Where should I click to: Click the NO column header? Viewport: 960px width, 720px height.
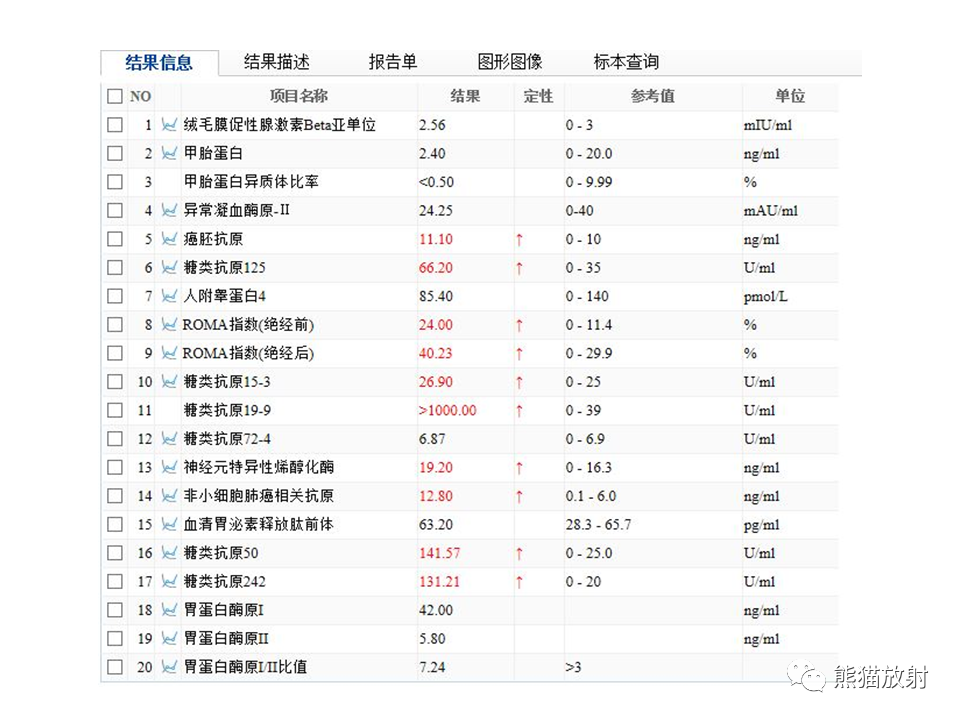[x=140, y=97]
